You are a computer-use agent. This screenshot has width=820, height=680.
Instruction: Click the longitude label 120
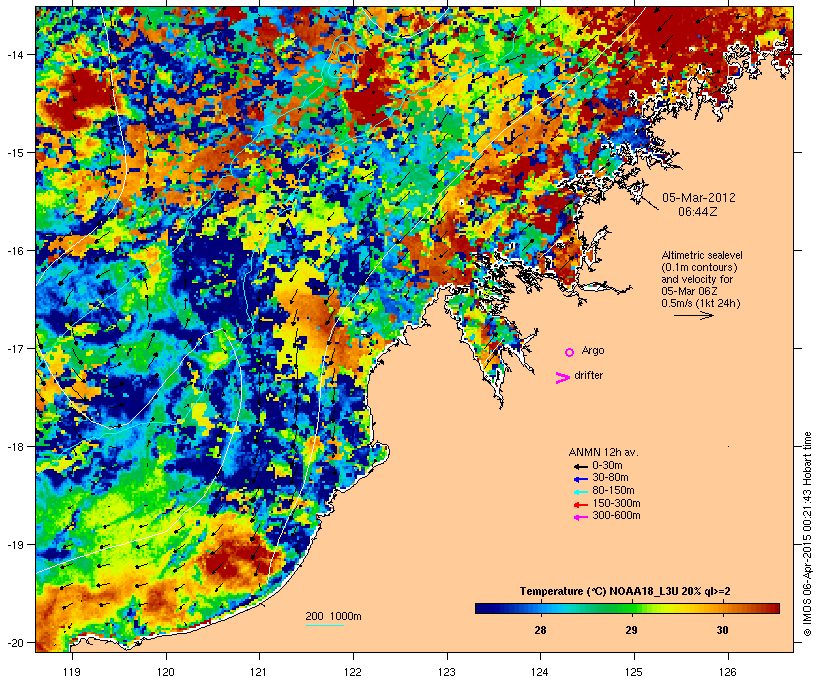click(x=166, y=672)
